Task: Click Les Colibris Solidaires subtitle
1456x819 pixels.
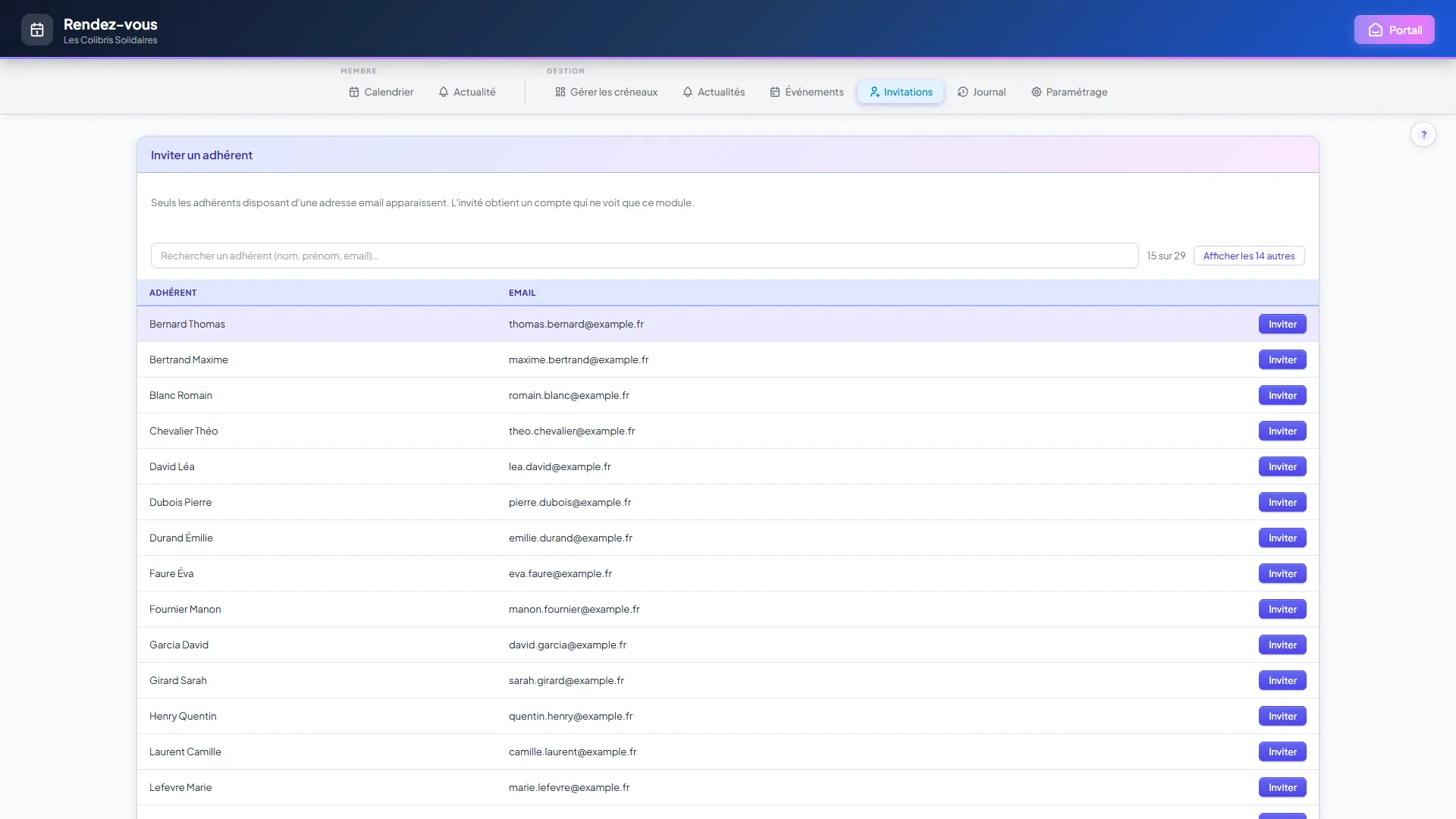Action: [x=111, y=41]
